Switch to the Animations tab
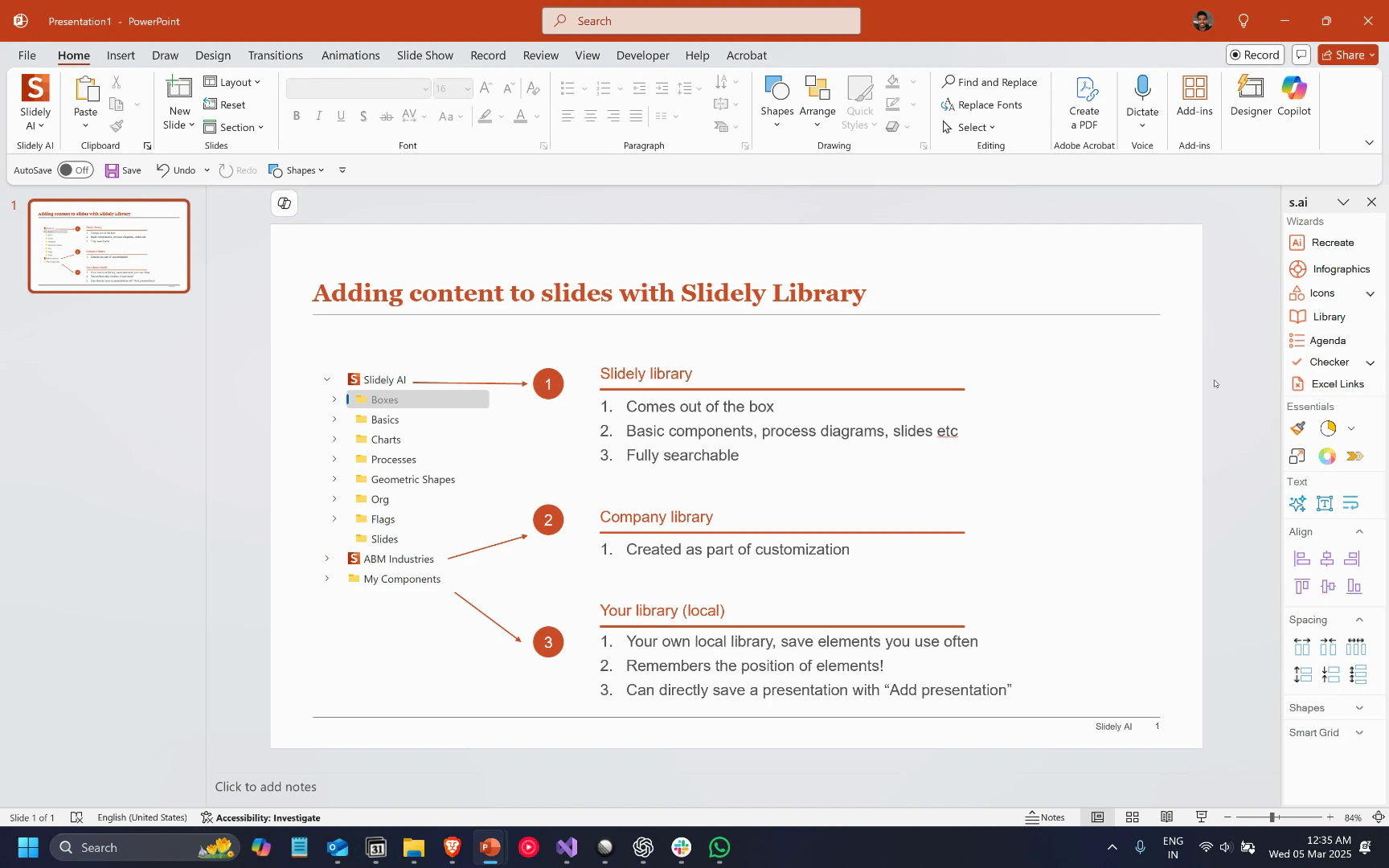This screenshot has width=1389, height=868. click(350, 55)
